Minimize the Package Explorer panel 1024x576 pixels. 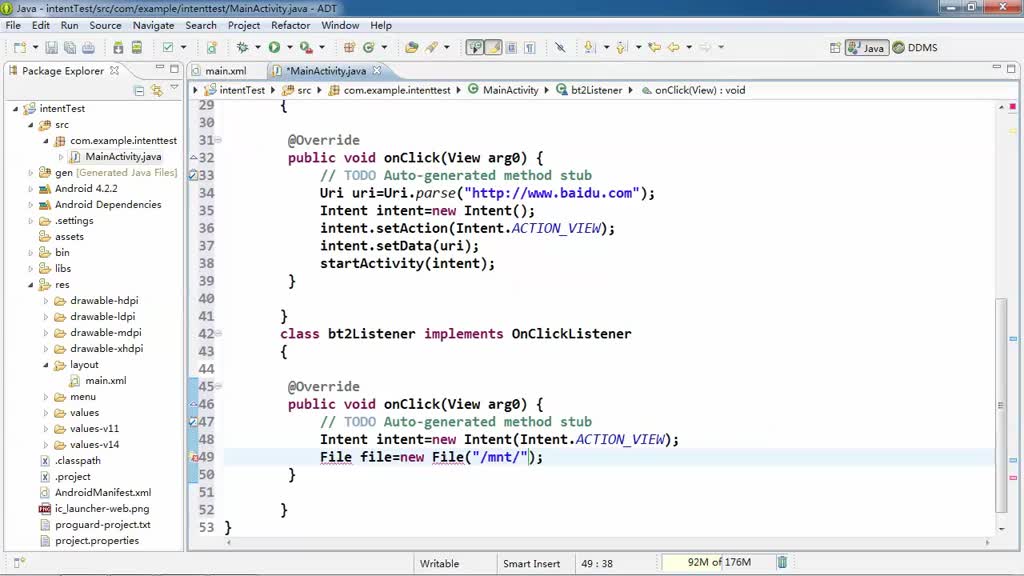159,67
